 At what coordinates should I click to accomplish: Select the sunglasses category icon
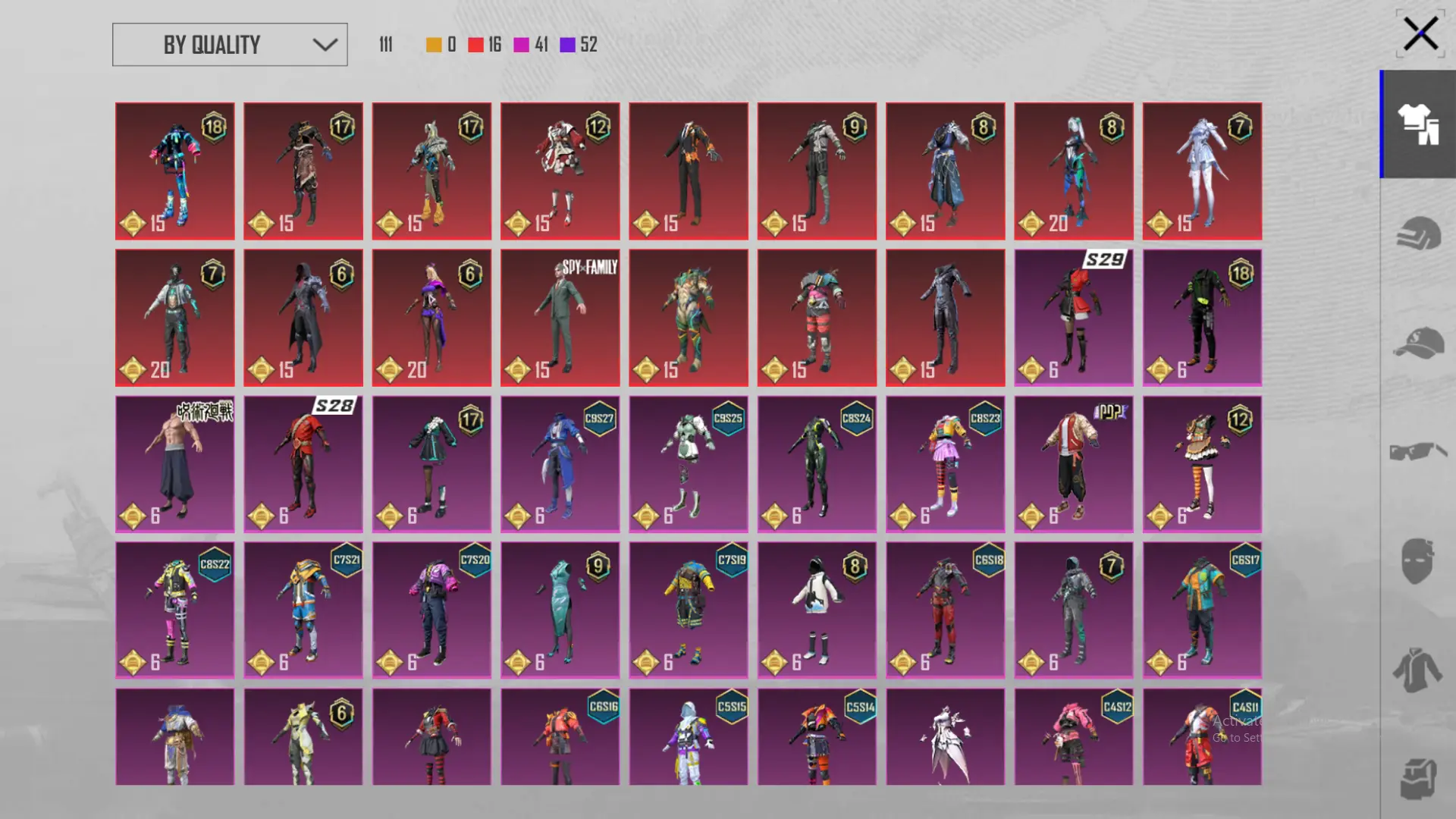[x=1417, y=452]
